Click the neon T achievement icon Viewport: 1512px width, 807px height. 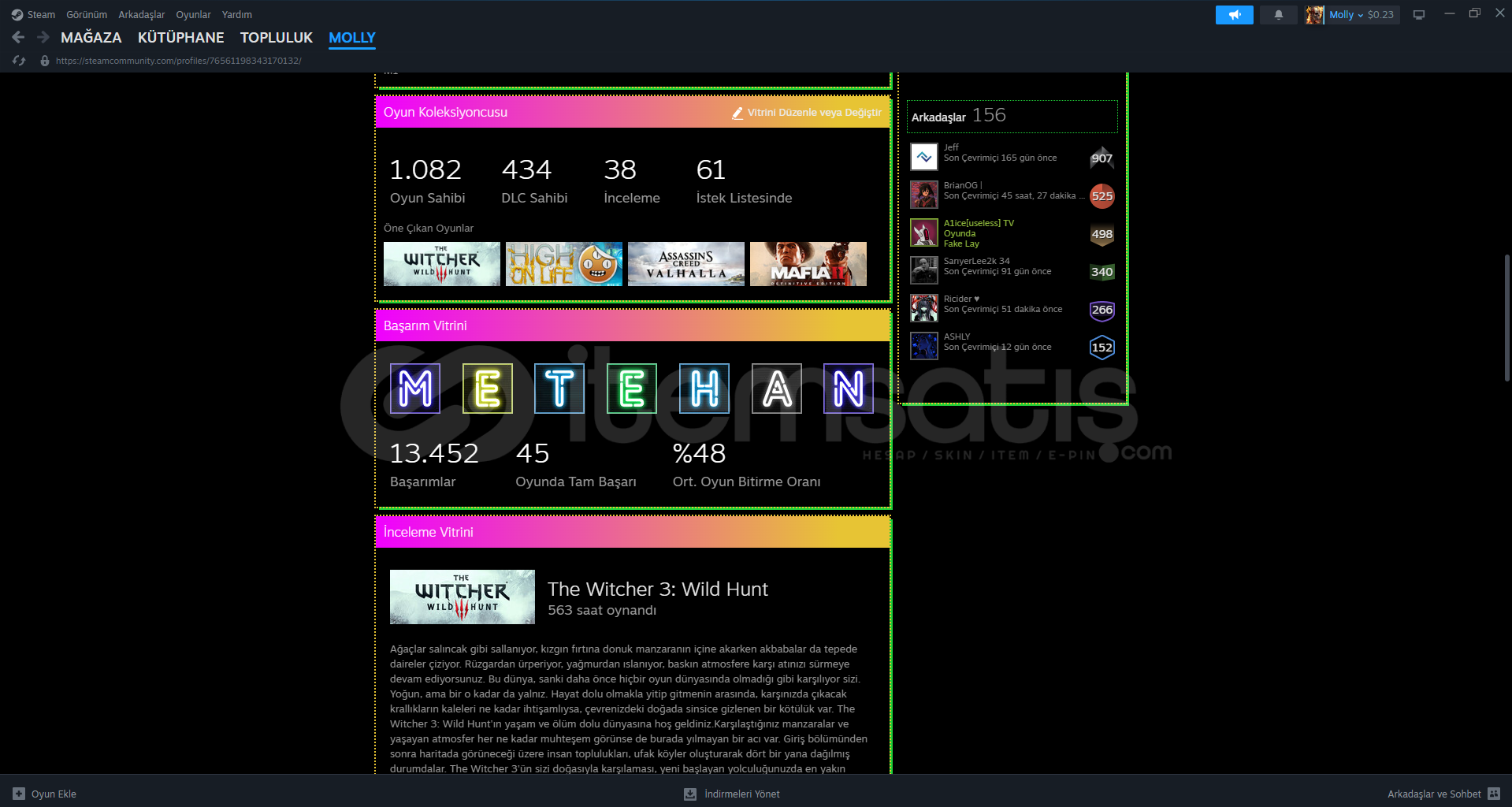click(x=559, y=389)
